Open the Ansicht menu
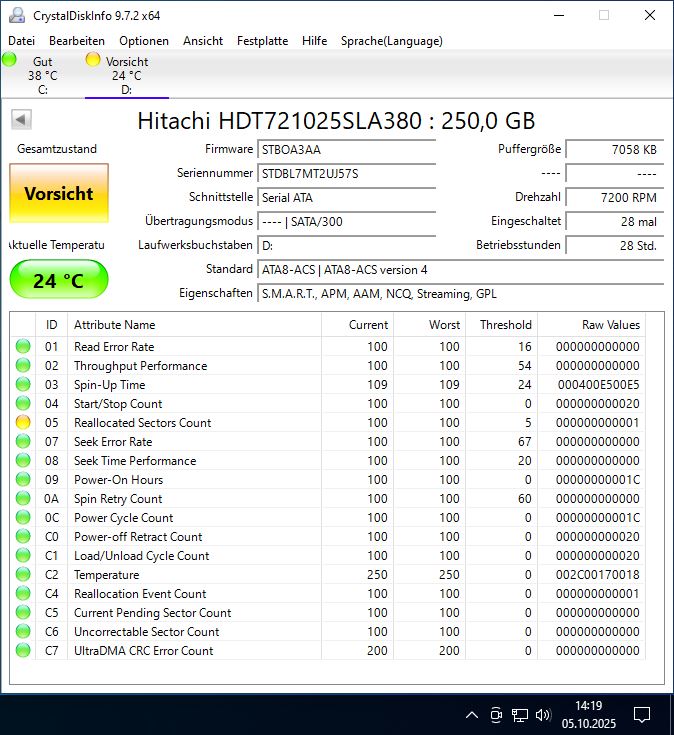Screen dimensions: 674x735 point(203,41)
